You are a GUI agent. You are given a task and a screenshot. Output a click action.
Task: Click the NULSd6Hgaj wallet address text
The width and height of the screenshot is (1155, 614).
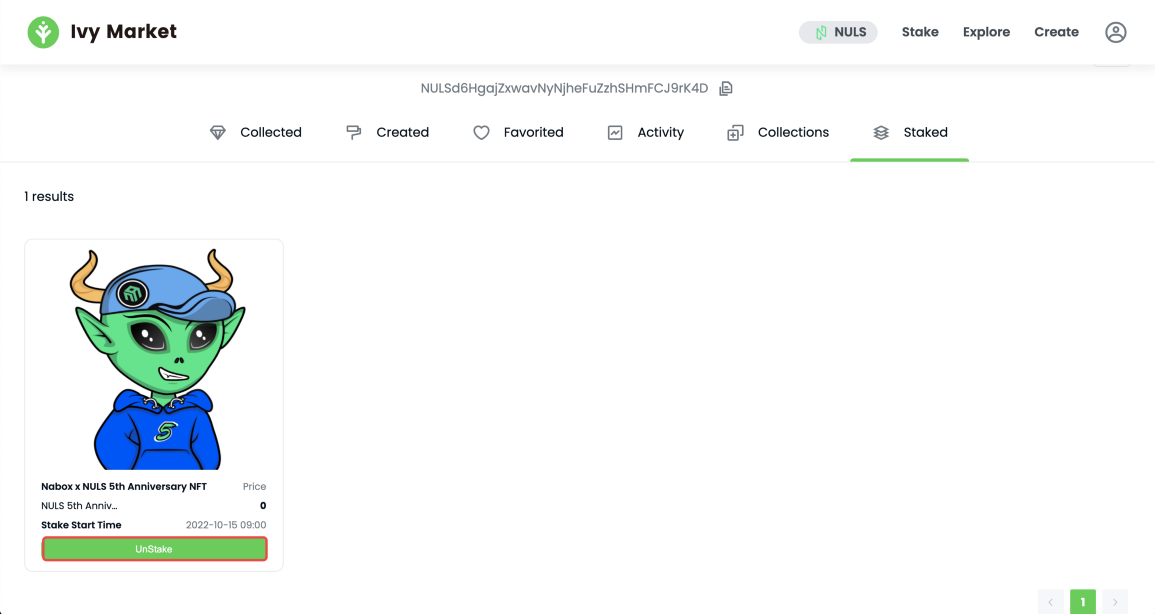(564, 88)
